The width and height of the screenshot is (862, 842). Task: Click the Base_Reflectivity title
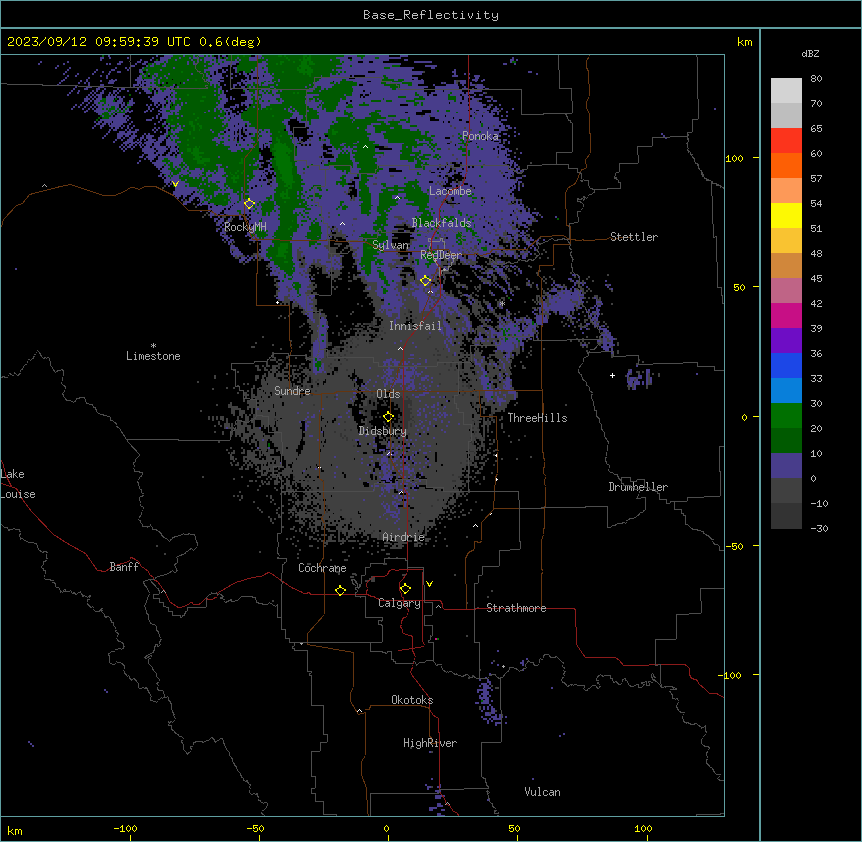431,15
